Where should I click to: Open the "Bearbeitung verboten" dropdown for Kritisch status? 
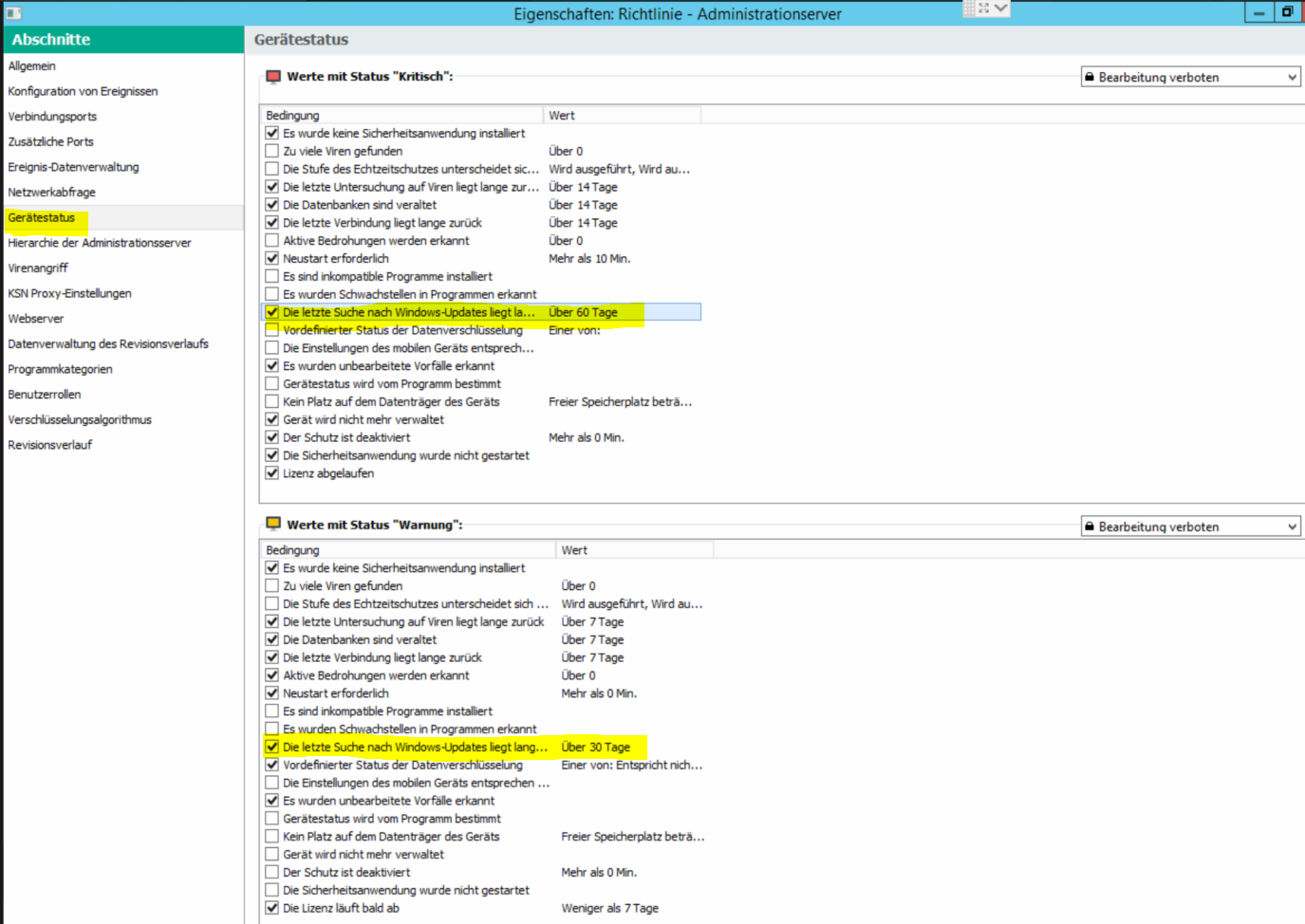click(1190, 77)
